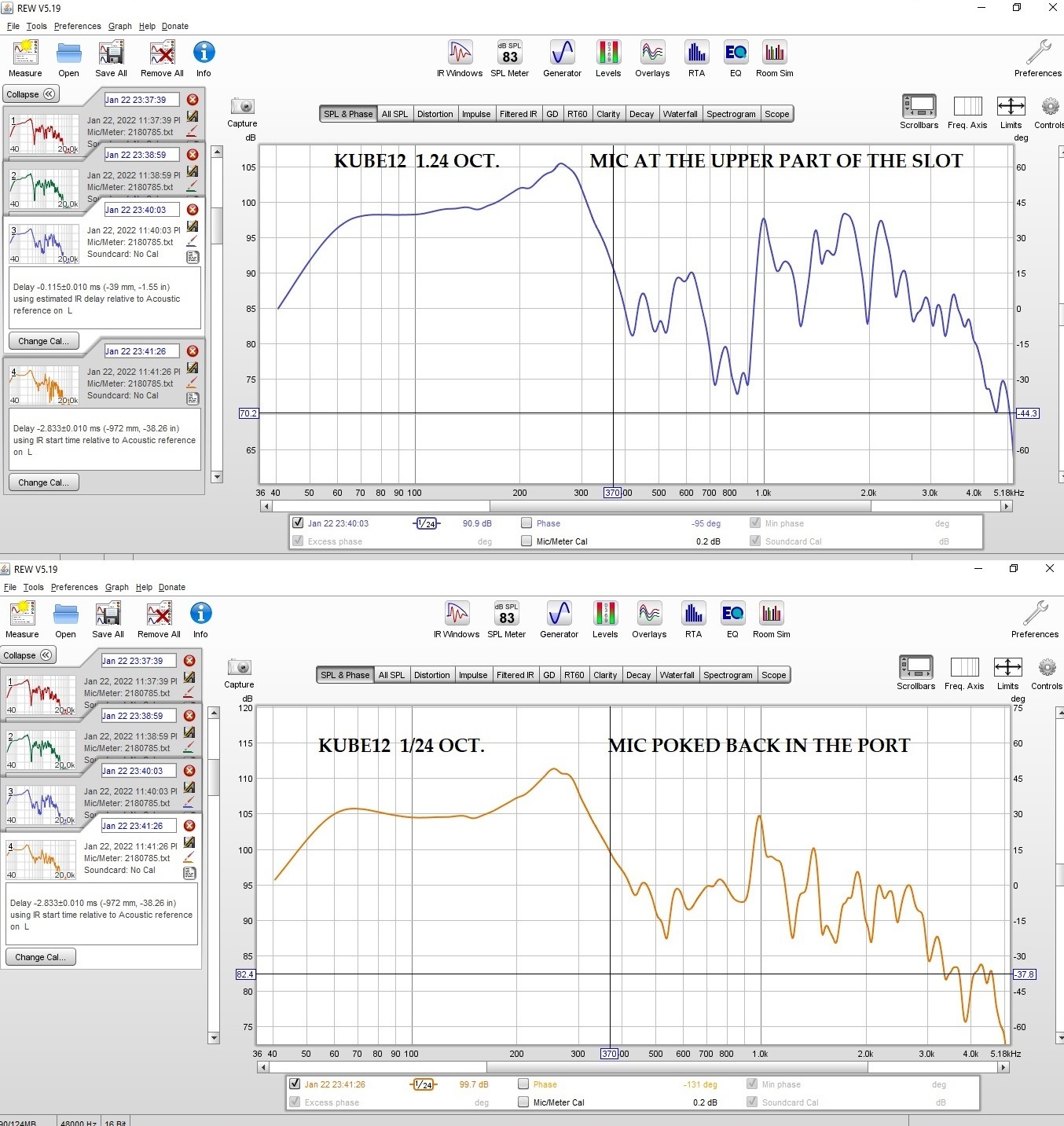Open Overlays in upper window
The height and width of the screenshot is (1126, 1064).
tap(652, 53)
